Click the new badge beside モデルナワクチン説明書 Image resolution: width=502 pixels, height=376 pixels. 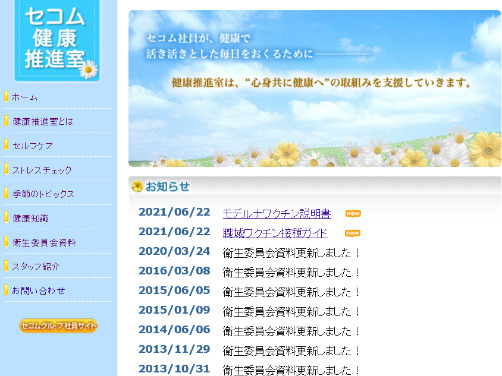pyautogui.click(x=353, y=213)
